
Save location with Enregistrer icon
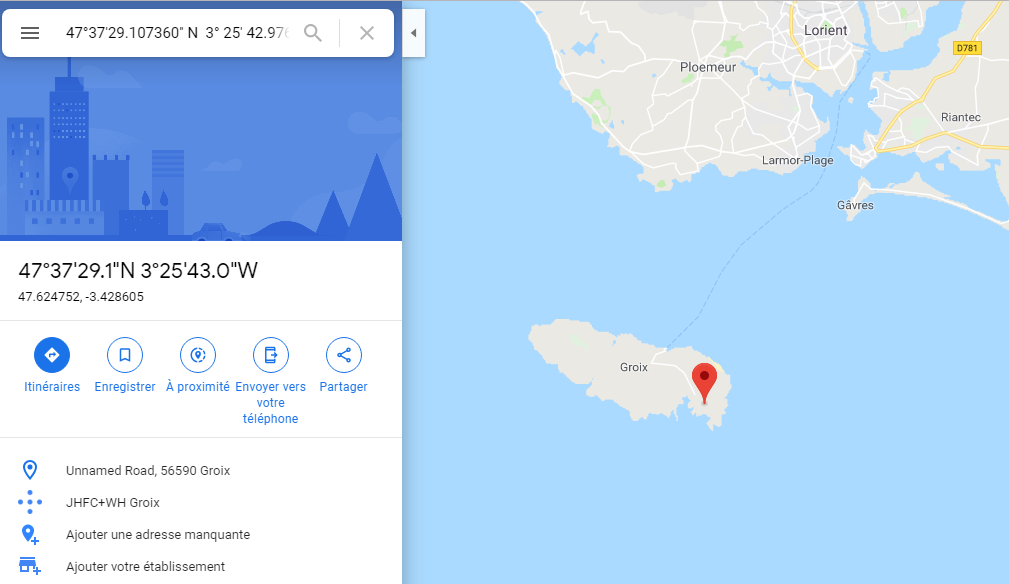125,355
